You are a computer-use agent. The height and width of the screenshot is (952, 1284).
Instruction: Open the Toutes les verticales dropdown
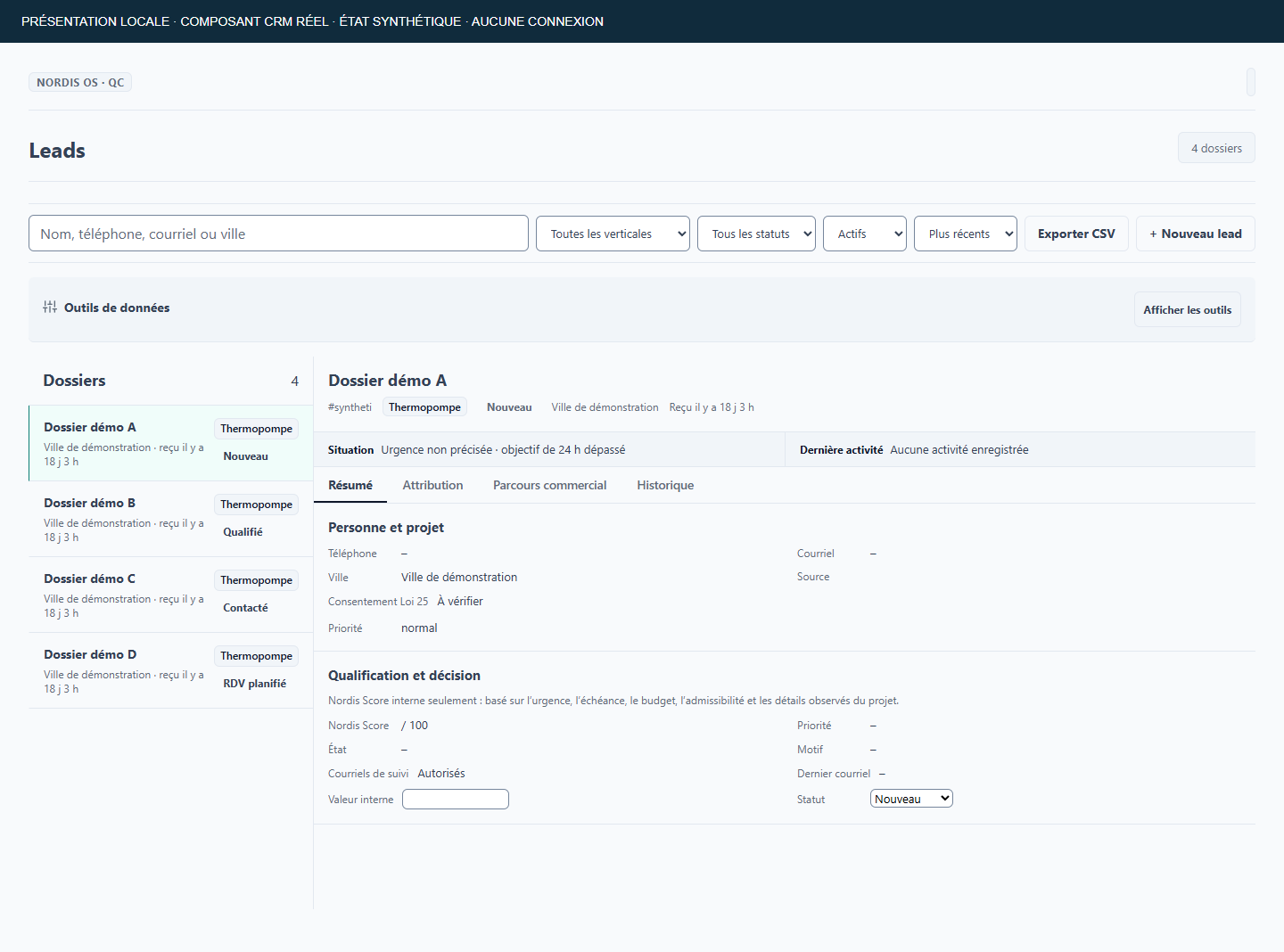click(x=613, y=234)
